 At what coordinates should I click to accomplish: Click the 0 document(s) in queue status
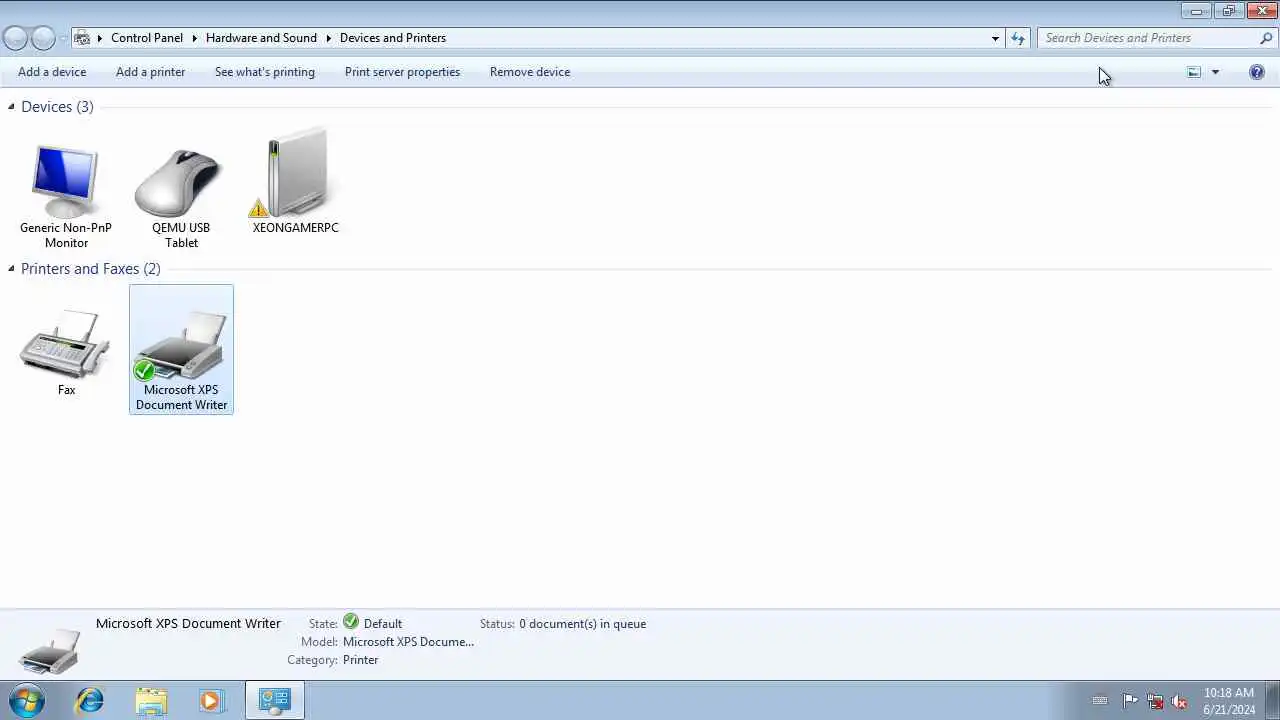[583, 624]
